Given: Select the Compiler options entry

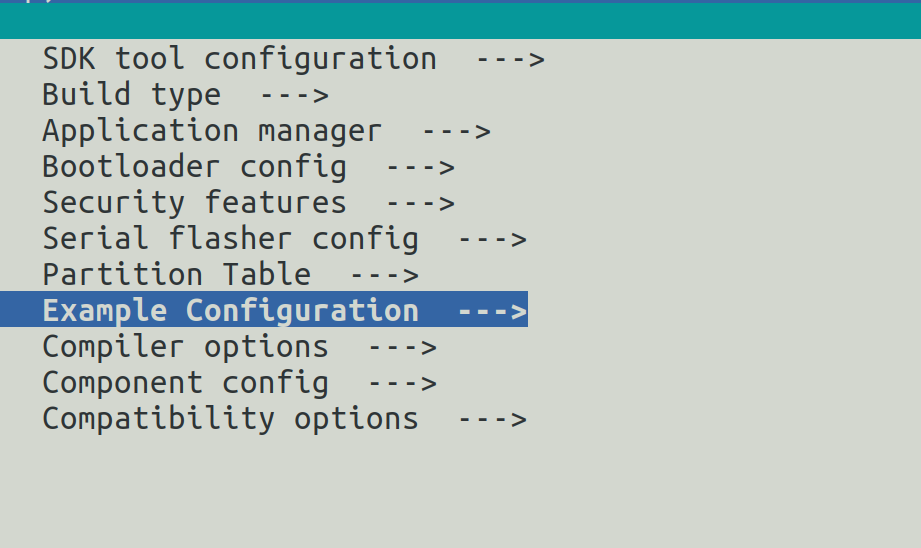Looking at the screenshot, I should click(185, 347).
